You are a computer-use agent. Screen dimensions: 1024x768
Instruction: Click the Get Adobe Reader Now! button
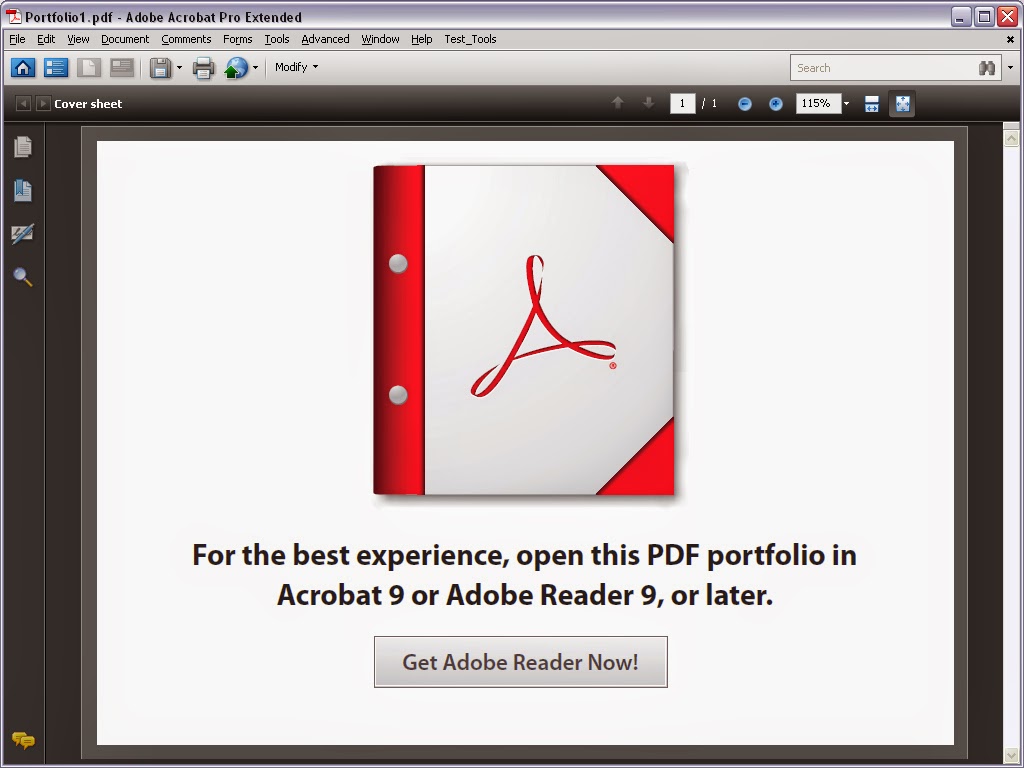pyautogui.click(x=520, y=662)
